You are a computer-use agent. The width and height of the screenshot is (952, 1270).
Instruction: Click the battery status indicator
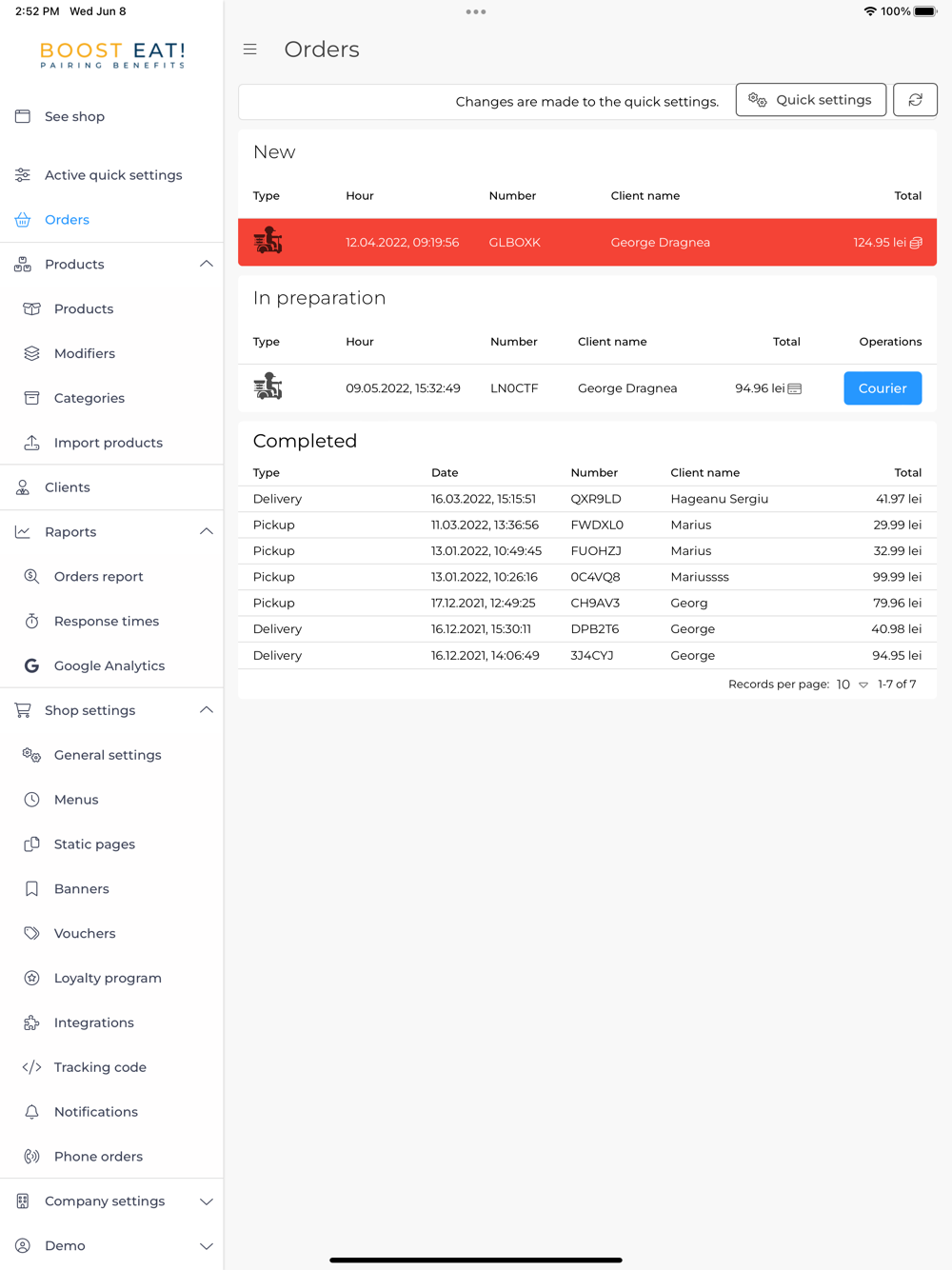point(925,11)
